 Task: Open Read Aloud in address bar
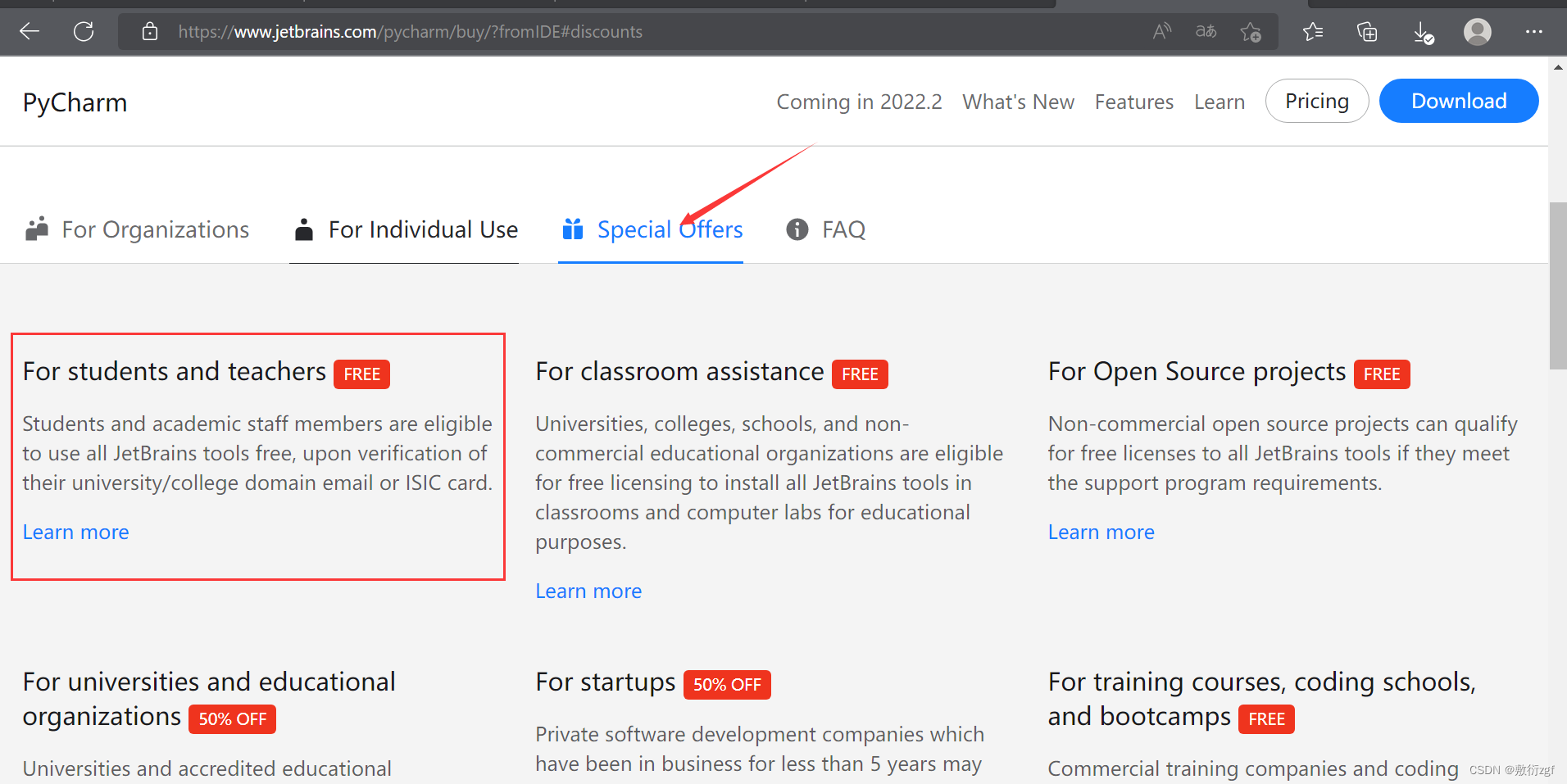click(x=1161, y=32)
